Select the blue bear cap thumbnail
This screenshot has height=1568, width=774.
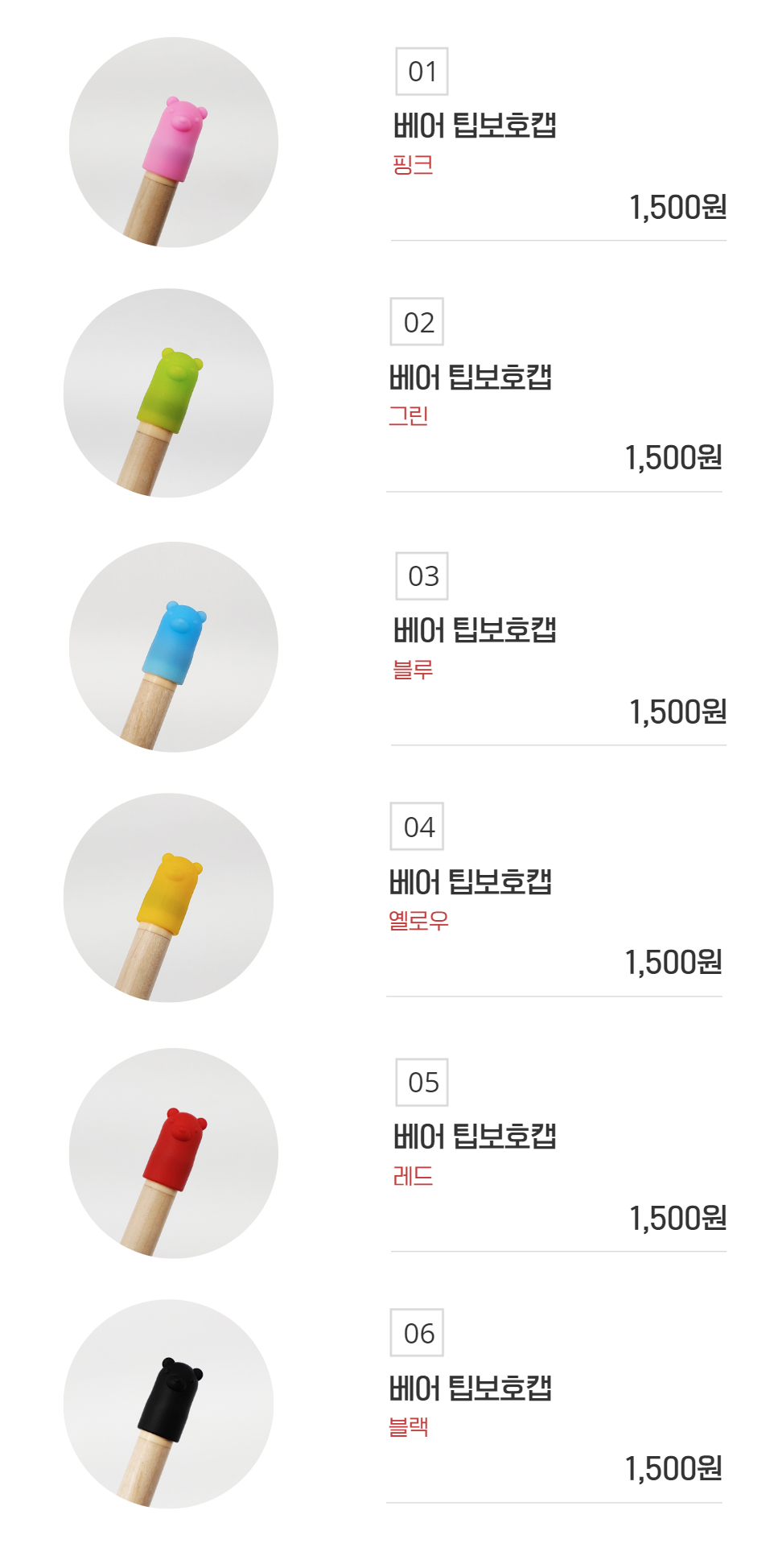point(174,647)
